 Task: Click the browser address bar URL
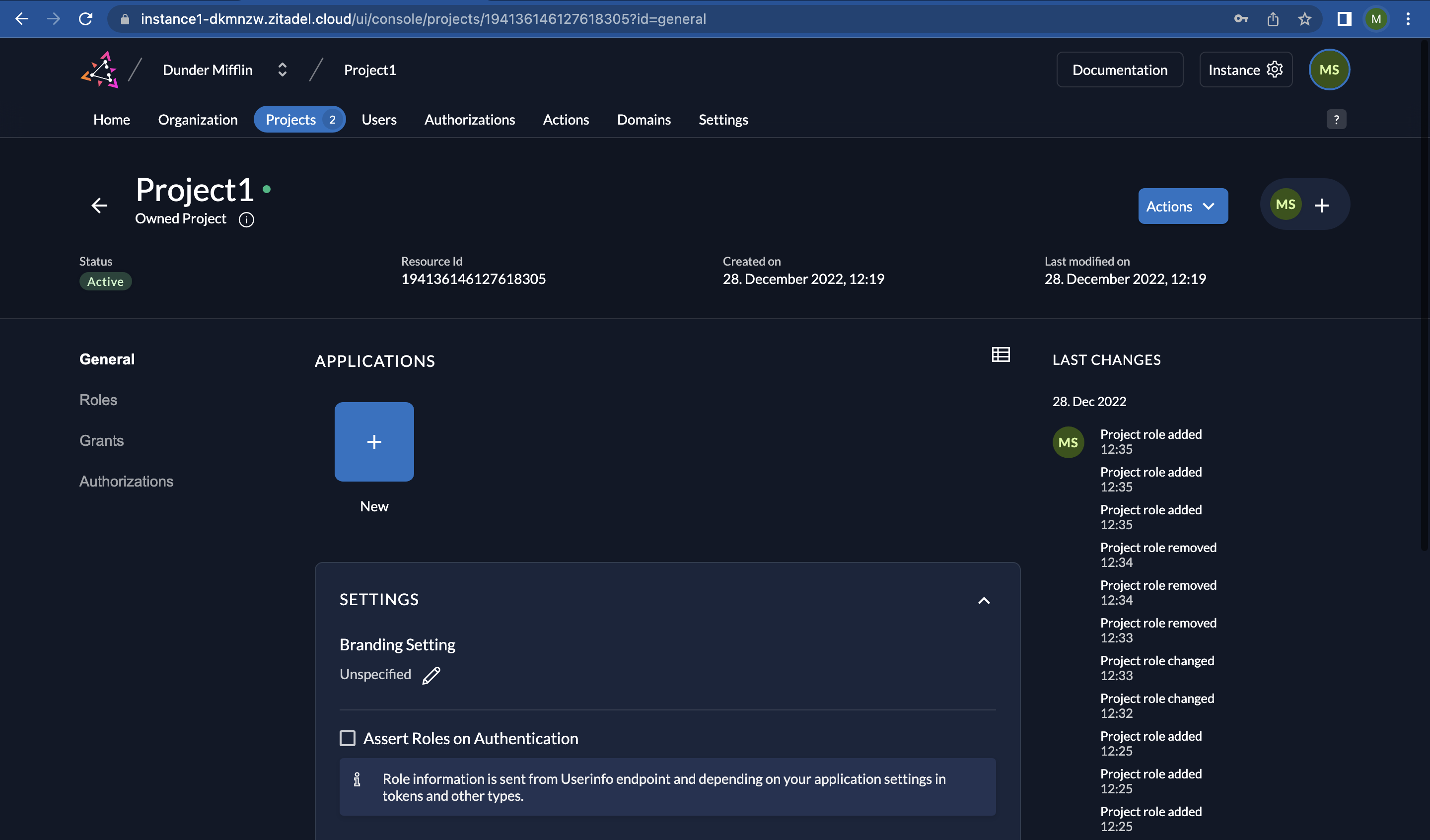coord(423,19)
